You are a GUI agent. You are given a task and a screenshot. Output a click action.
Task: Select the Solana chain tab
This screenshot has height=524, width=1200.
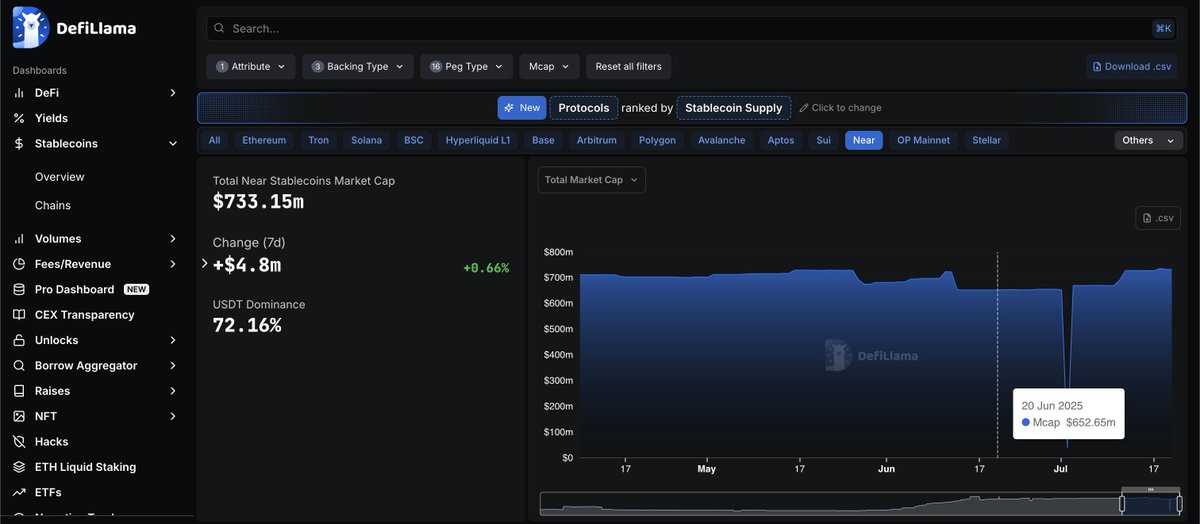[366, 140]
